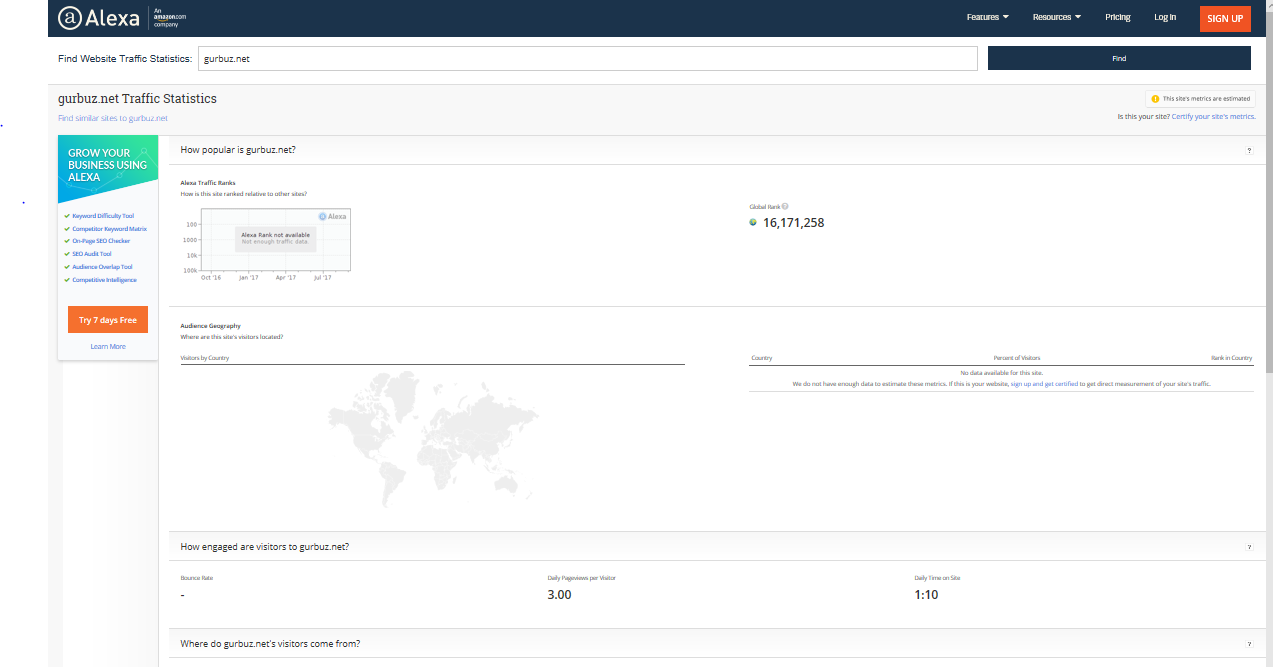Click help icon for visitors come from section
Viewport: 1273px width, 667px height.
tap(1249, 644)
